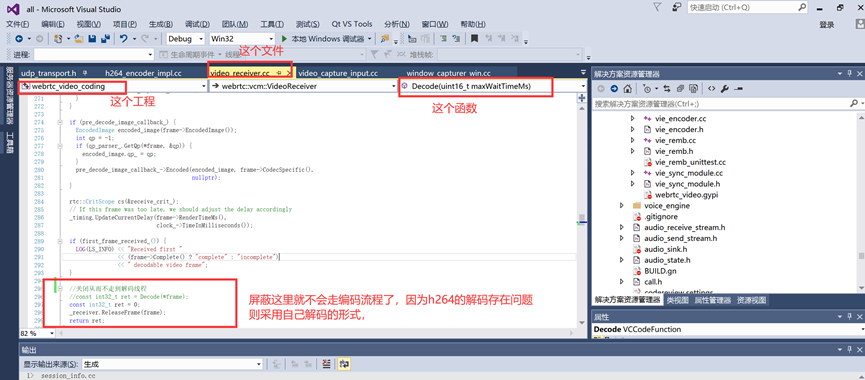
Task: Click the search magnifier in Quick Launch
Action: [803, 8]
